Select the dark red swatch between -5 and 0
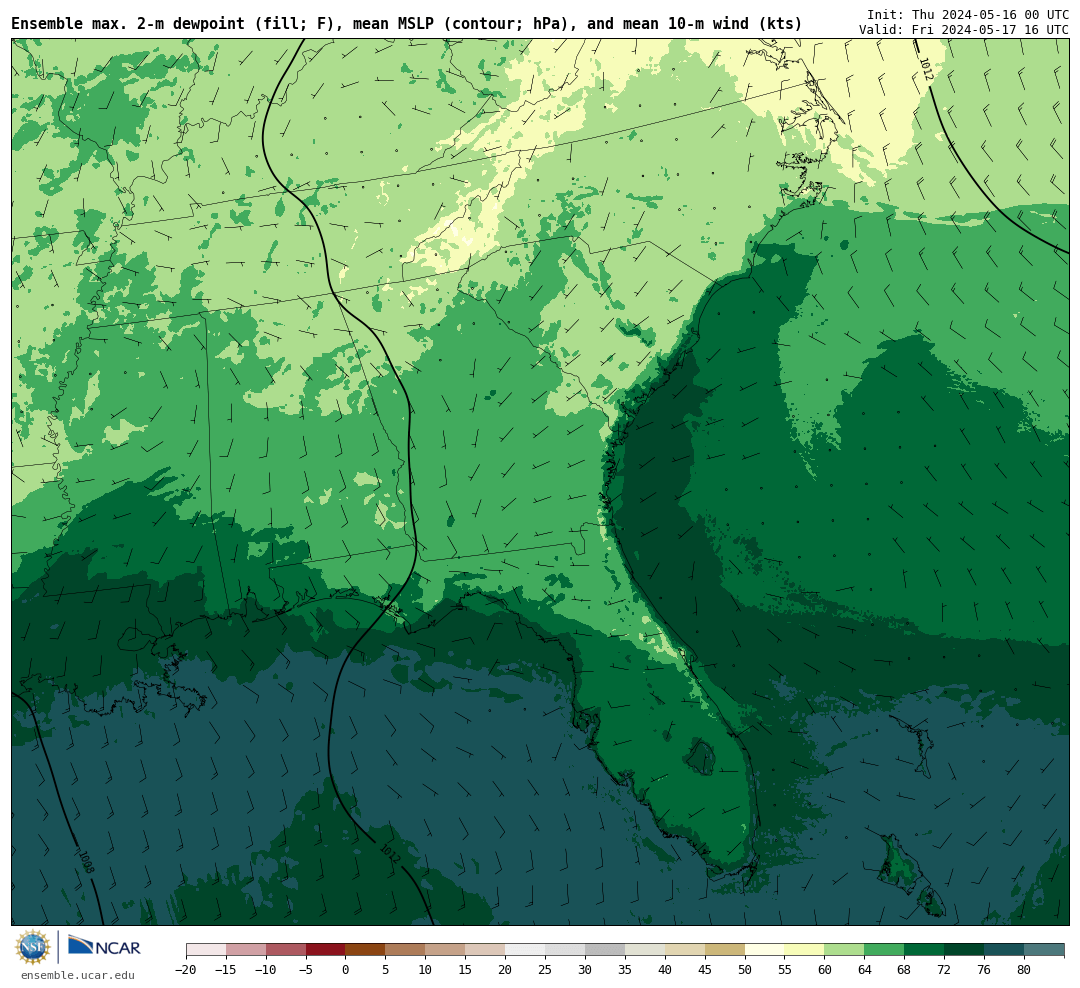This screenshot has height=988, width=1080. (x=326, y=950)
